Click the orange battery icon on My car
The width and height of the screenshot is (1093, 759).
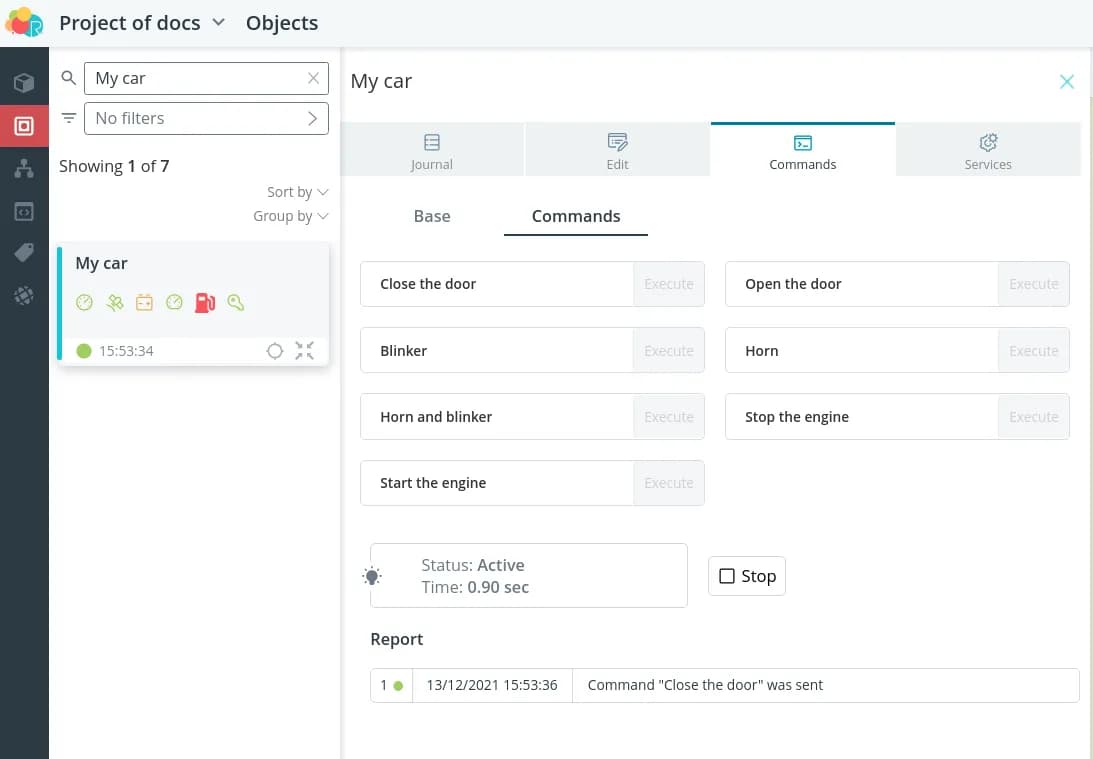145,302
